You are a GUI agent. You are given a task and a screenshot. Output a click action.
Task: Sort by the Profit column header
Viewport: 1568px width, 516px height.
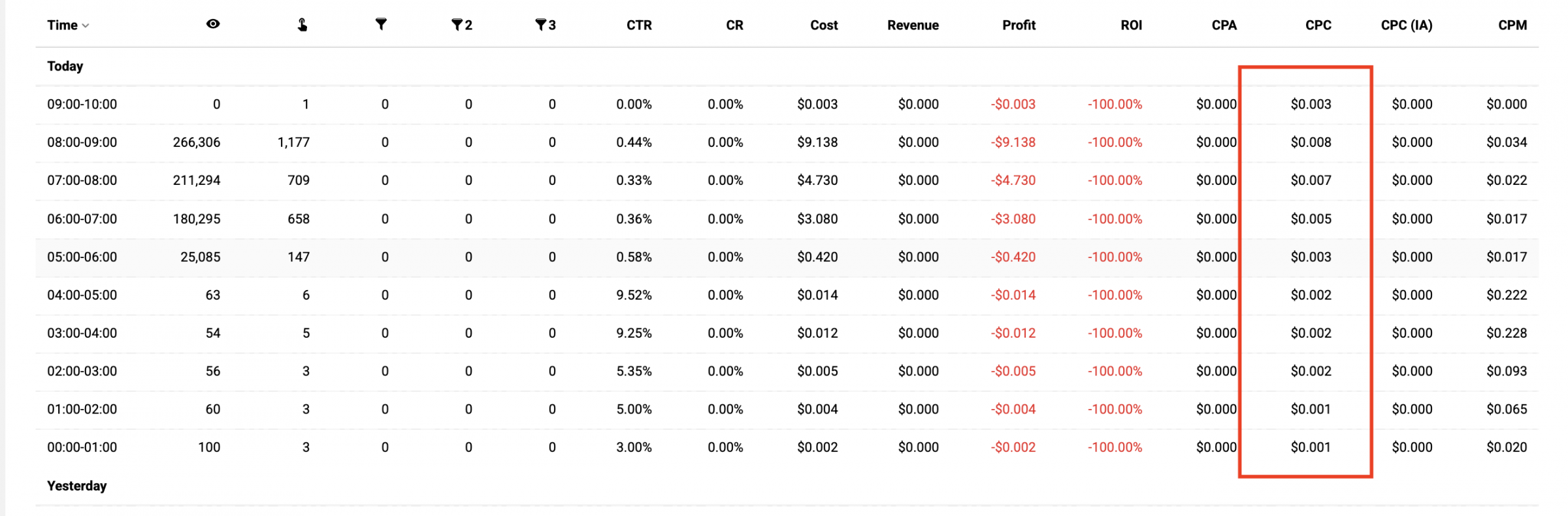coord(1019,25)
